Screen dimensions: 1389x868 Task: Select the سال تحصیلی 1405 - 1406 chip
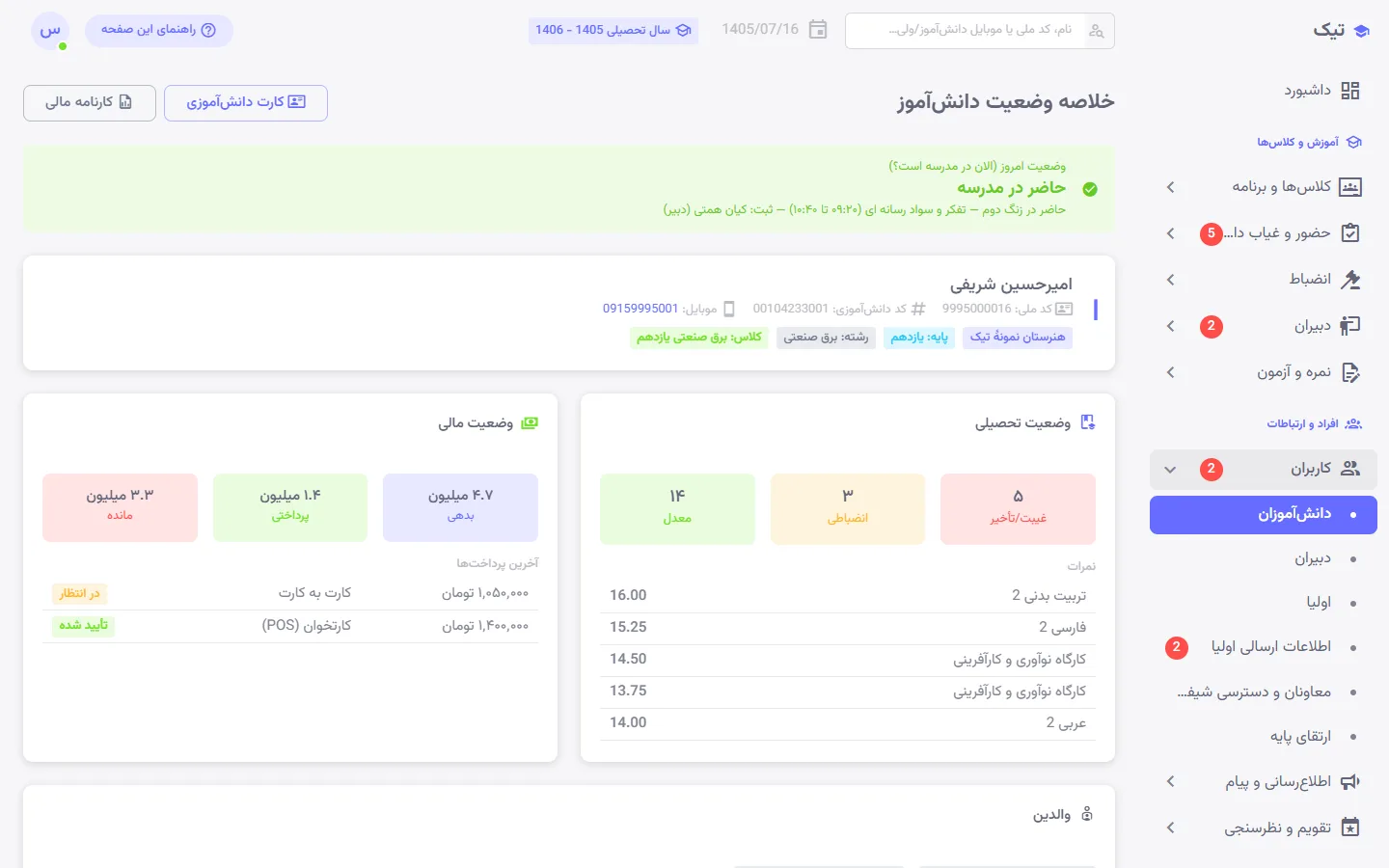(x=613, y=31)
